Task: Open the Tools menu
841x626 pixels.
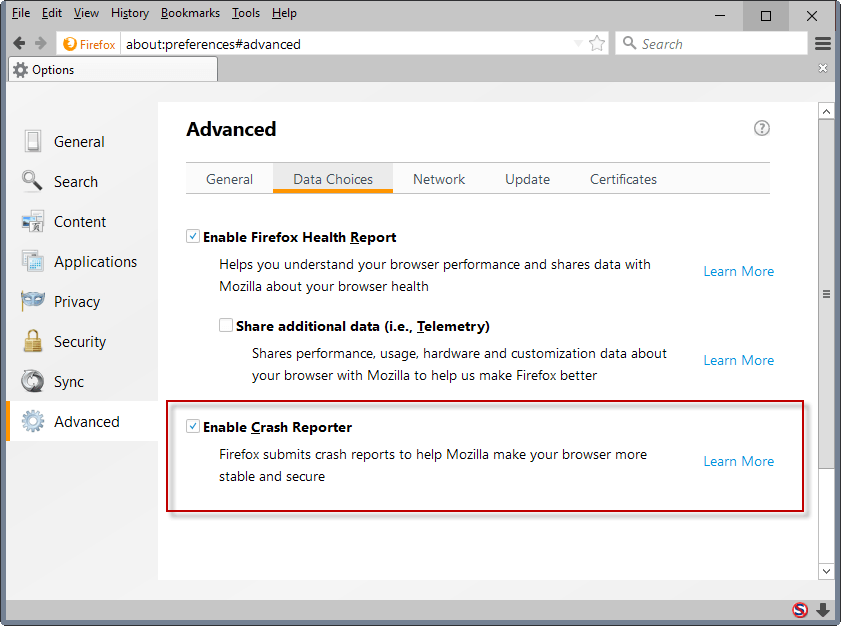Action: pos(246,13)
